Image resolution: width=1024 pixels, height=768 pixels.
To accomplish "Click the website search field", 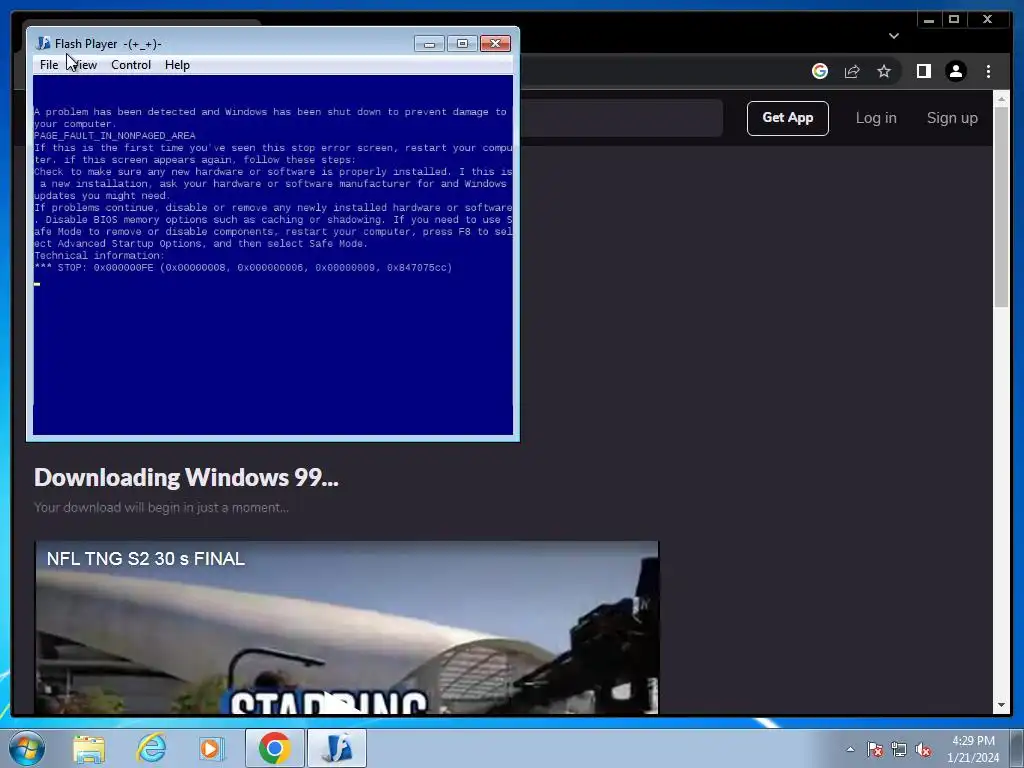I will [x=621, y=118].
